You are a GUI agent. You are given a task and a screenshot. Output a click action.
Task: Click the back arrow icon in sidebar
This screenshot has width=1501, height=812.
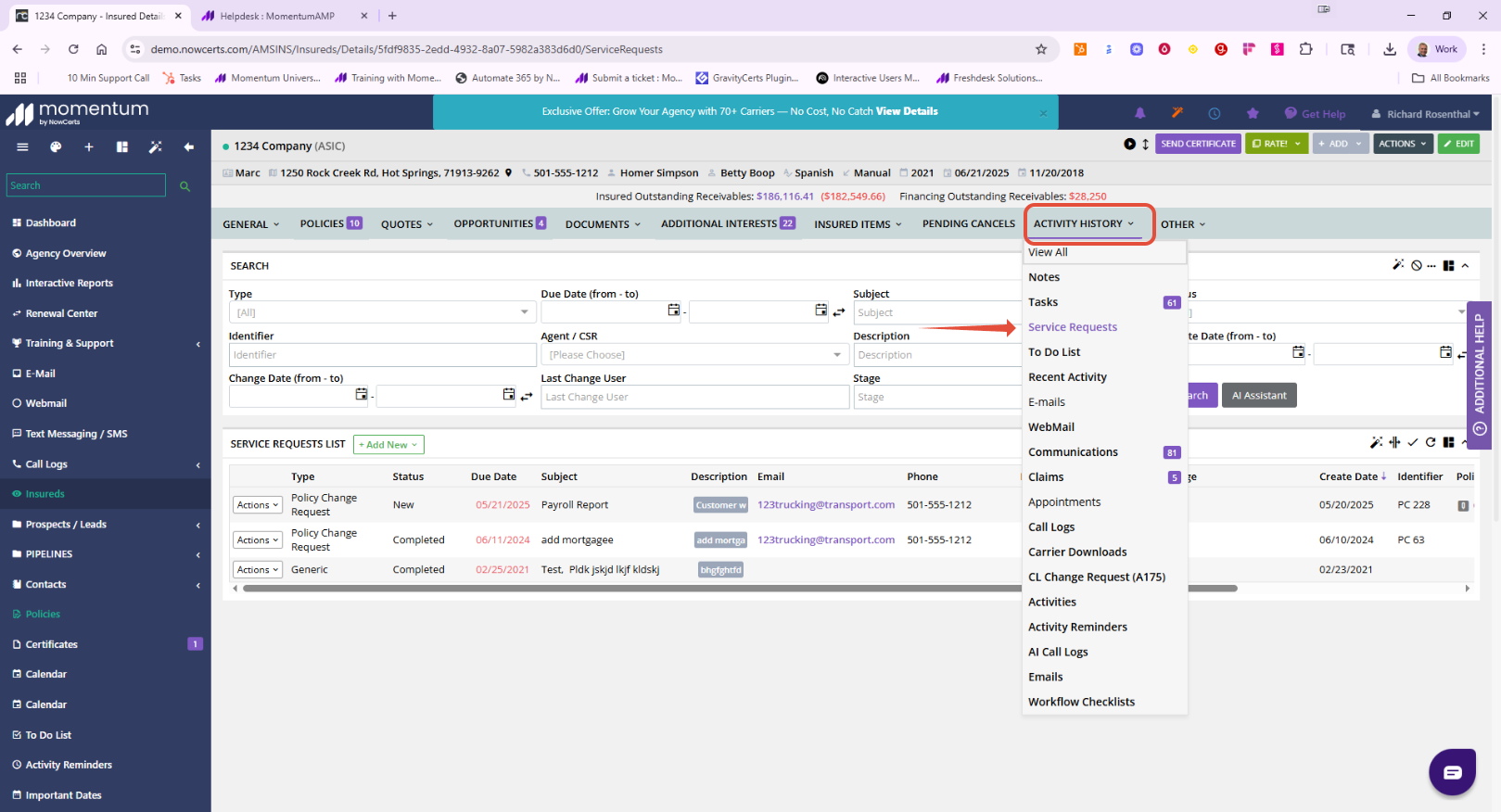pos(189,146)
